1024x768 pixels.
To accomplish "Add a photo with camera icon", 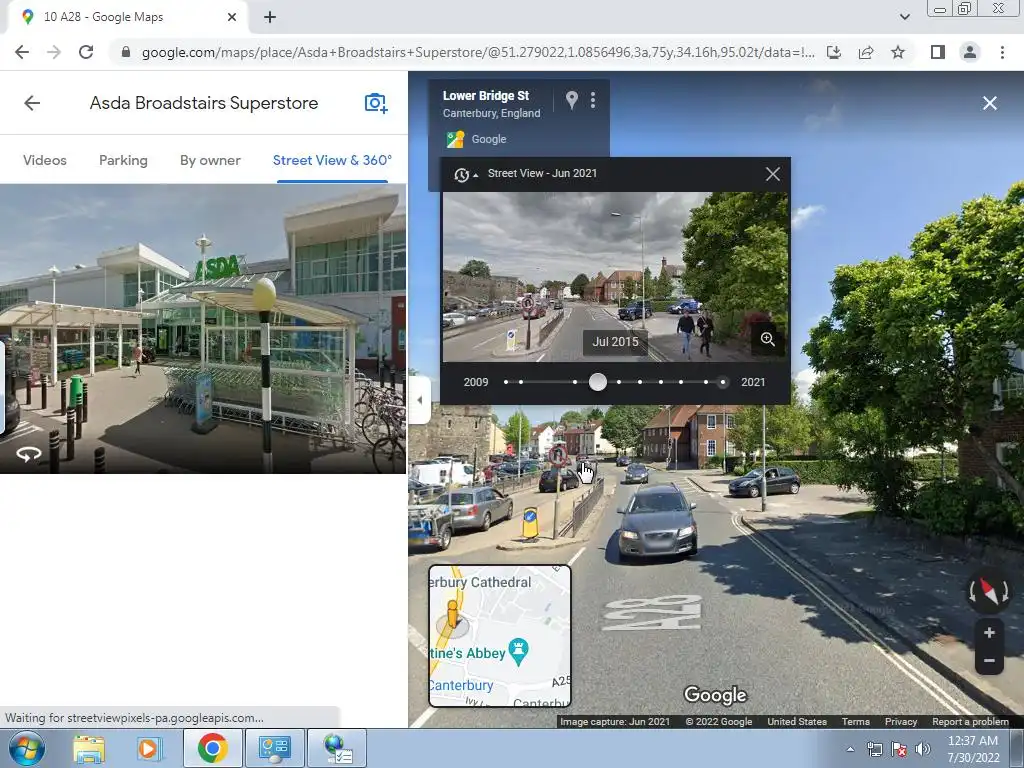I will coord(376,103).
